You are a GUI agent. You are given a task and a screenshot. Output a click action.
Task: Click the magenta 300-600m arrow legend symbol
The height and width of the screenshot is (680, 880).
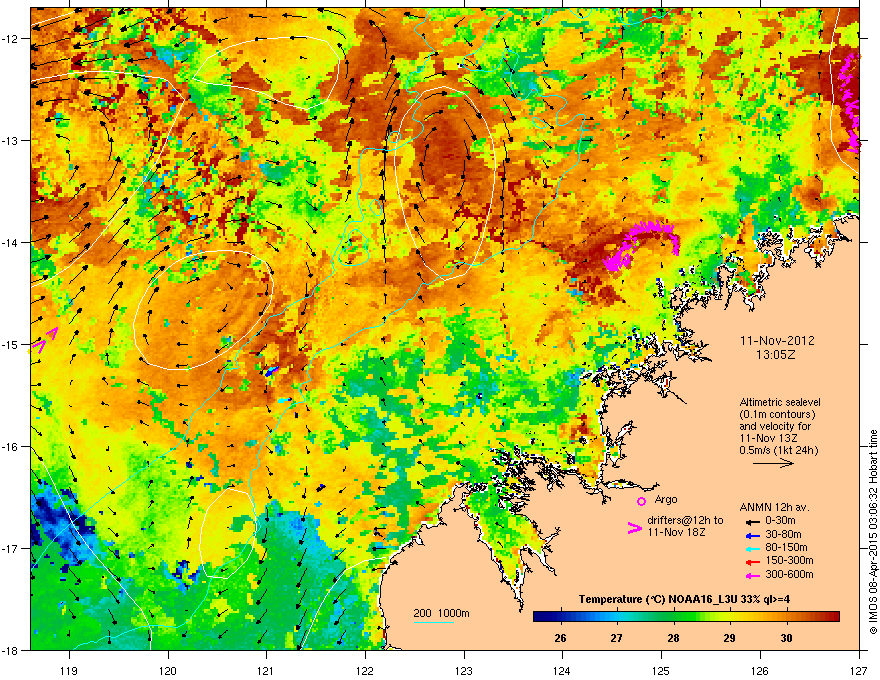[x=753, y=575]
